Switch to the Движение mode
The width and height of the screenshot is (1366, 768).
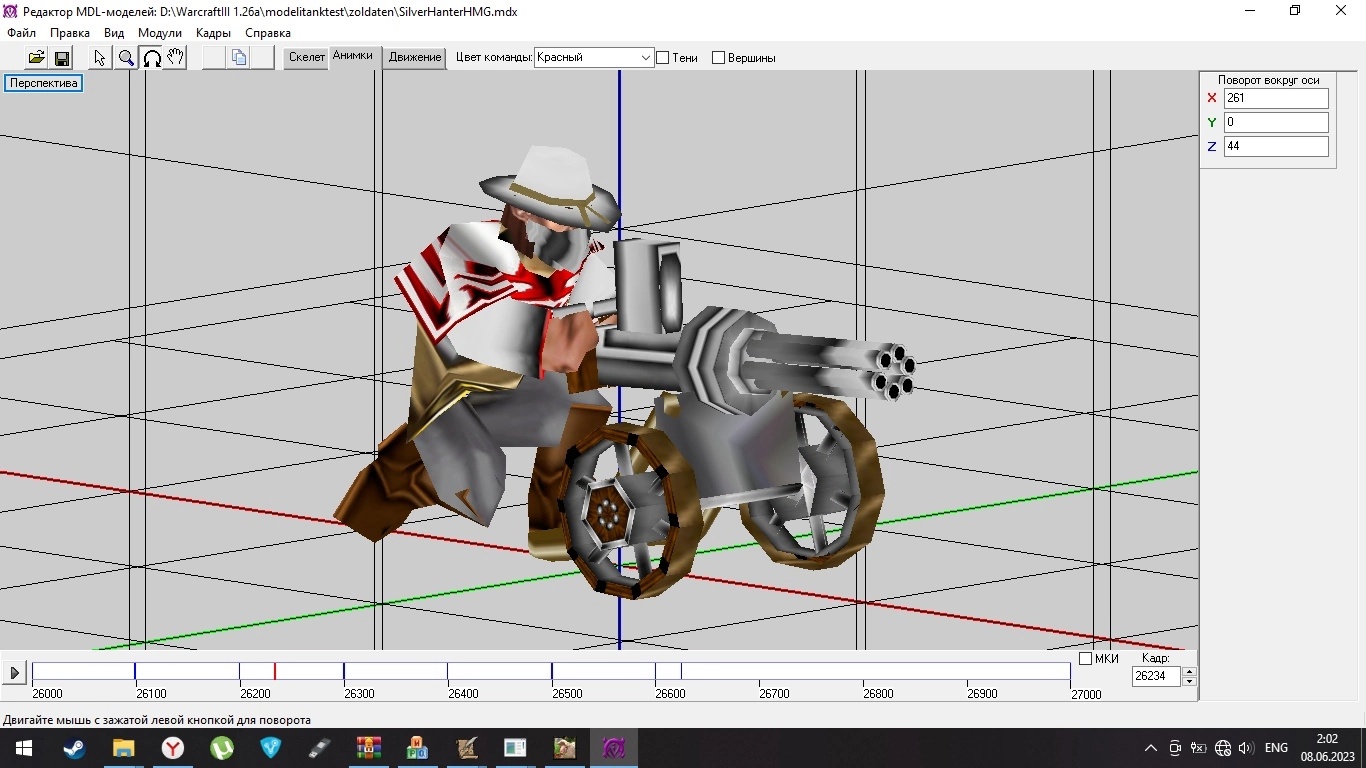pos(415,58)
